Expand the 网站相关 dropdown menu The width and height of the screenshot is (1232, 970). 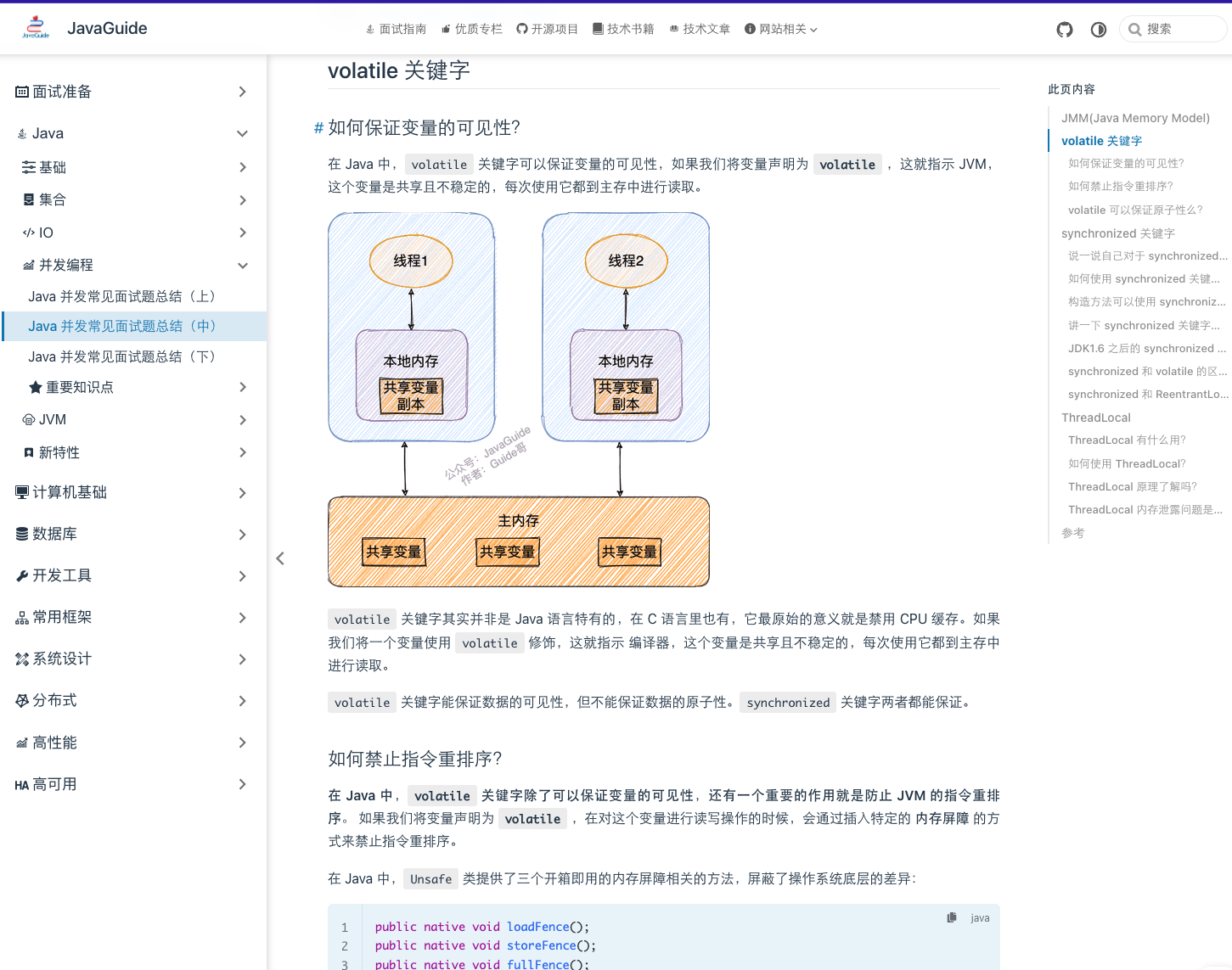pos(781,29)
